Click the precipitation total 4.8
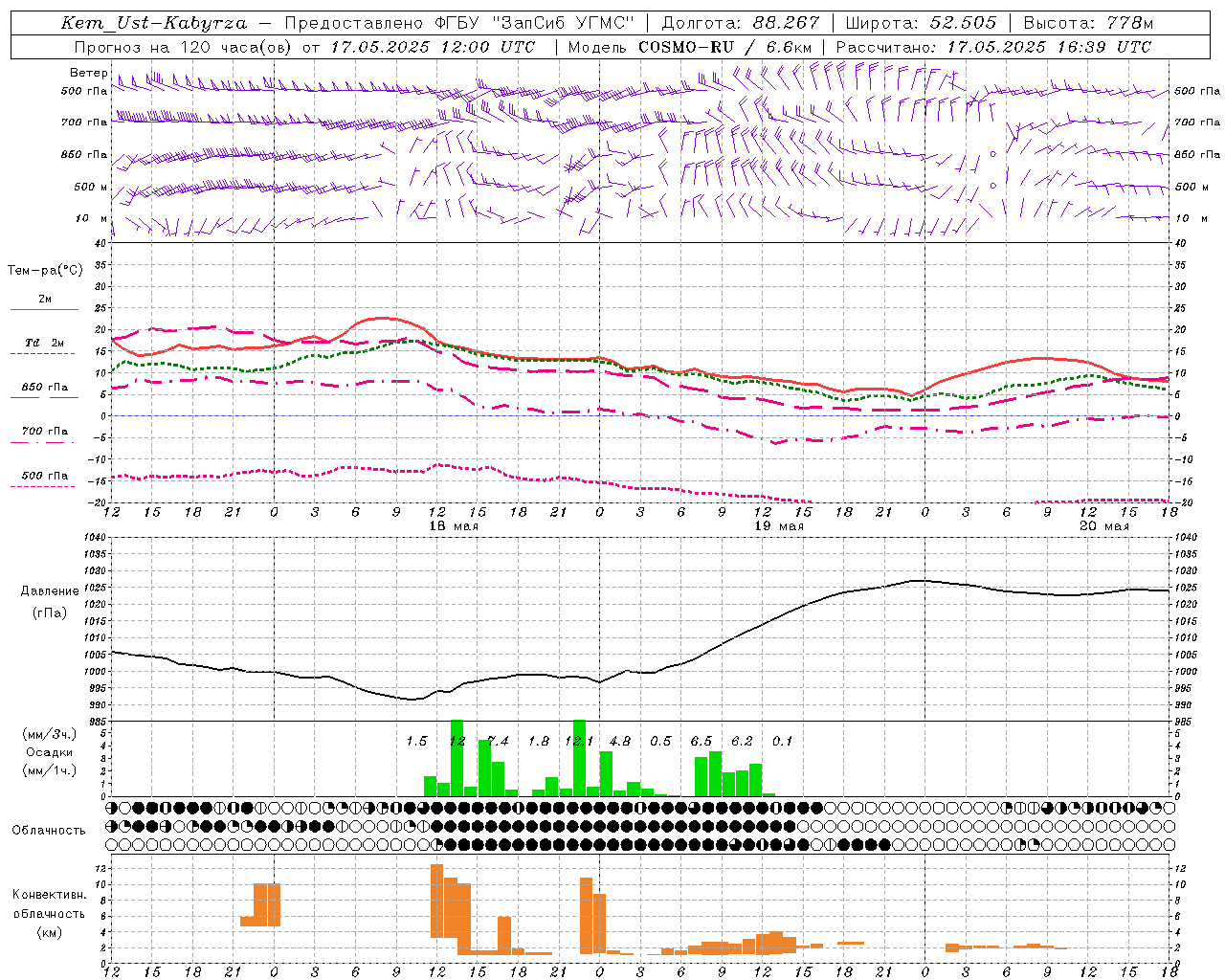1225x980 pixels. (x=620, y=741)
